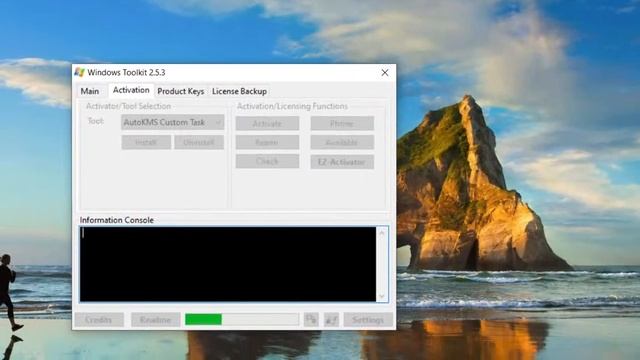Launch the EZ-Activator button
The image size is (640, 360).
342,162
